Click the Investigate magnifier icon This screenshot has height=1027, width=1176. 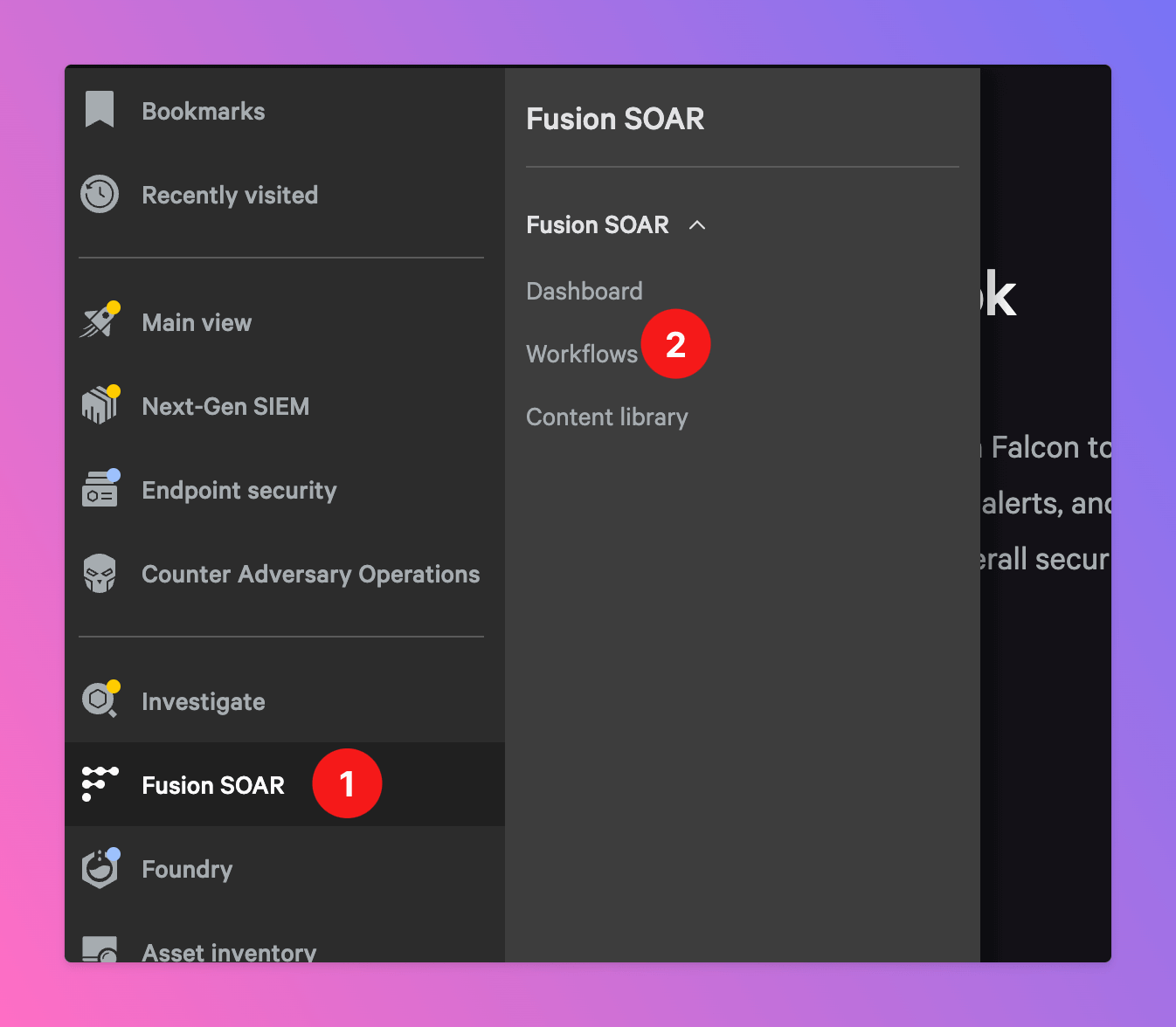100,700
